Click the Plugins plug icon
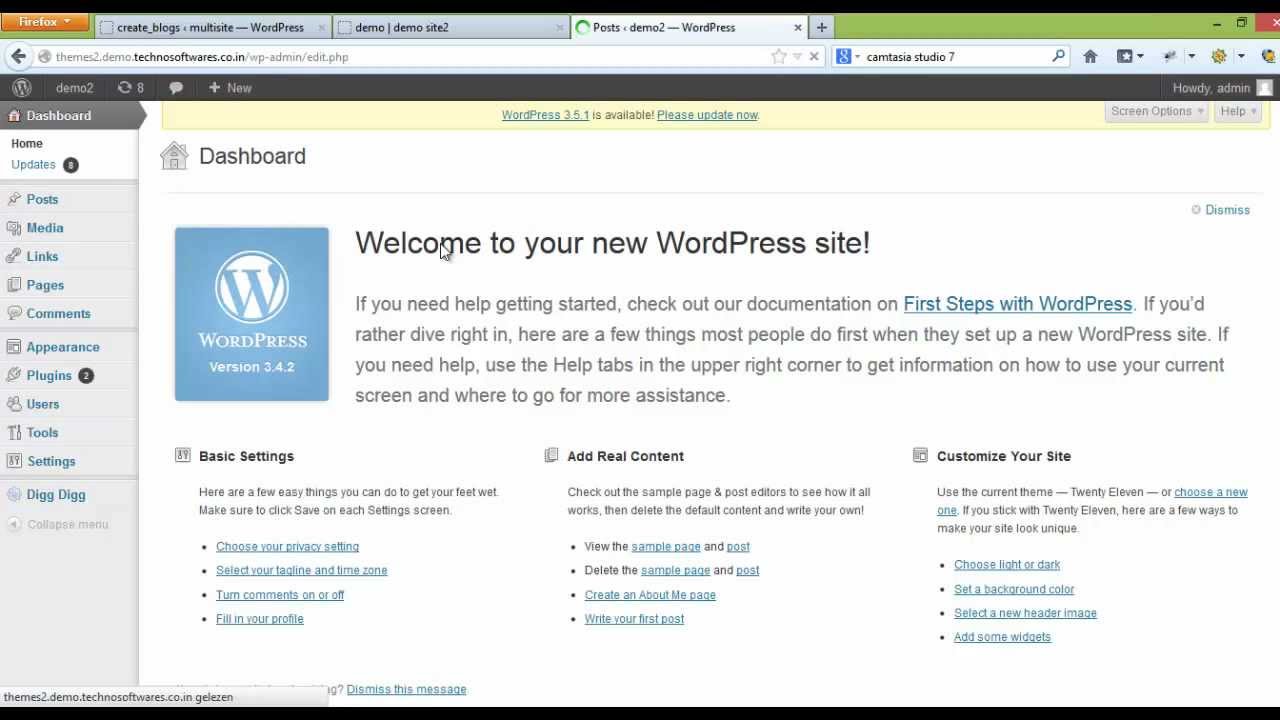The height and width of the screenshot is (720, 1280). pyautogui.click(x=13, y=376)
